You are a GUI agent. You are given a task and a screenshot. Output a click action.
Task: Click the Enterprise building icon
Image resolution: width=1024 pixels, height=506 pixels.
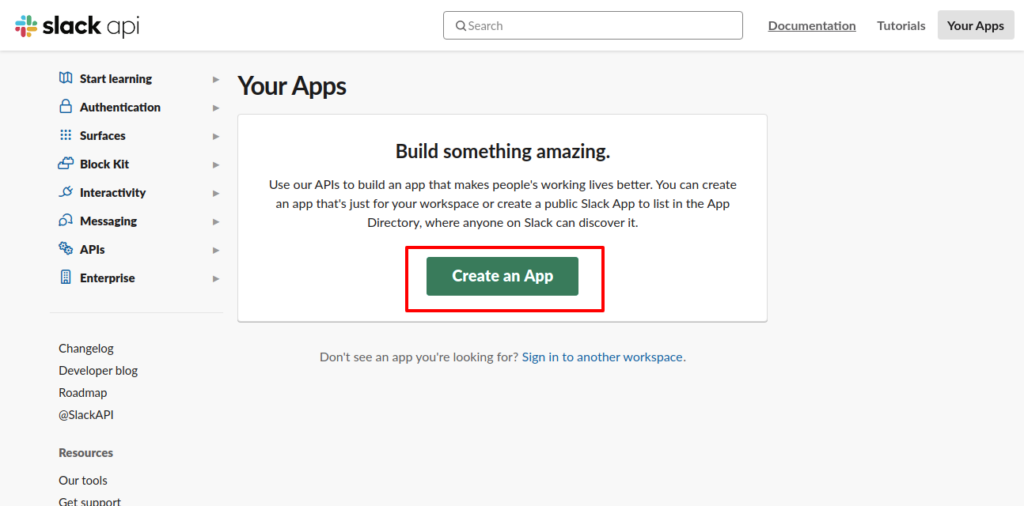(x=66, y=278)
